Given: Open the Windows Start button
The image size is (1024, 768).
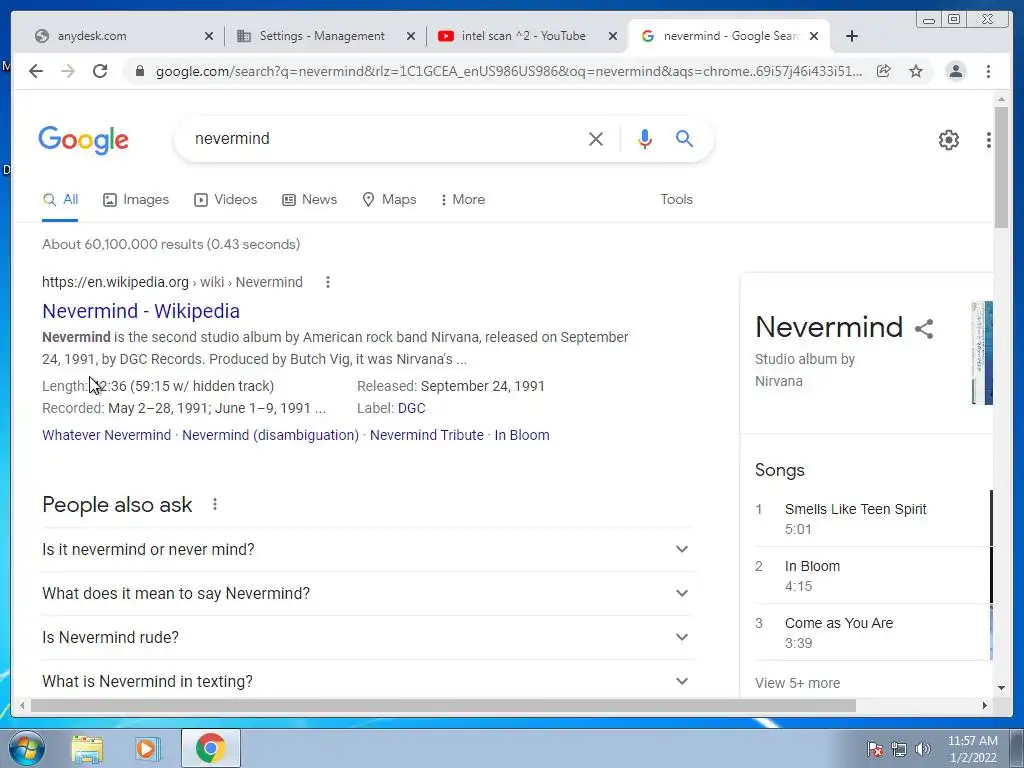Looking at the screenshot, I should [27, 748].
